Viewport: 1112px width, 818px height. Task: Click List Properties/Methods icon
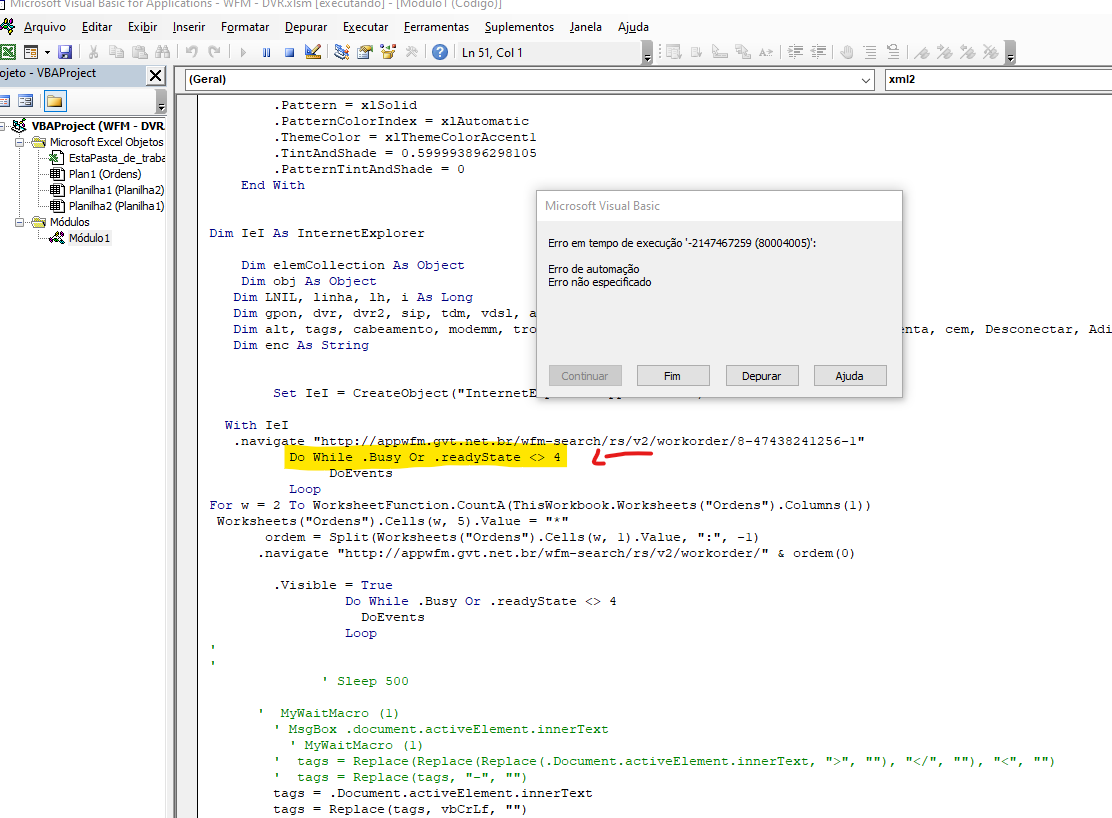click(674, 52)
